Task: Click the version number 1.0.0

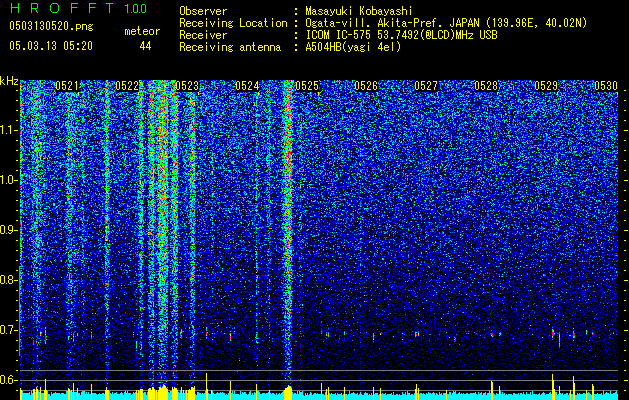Action: click(136, 9)
